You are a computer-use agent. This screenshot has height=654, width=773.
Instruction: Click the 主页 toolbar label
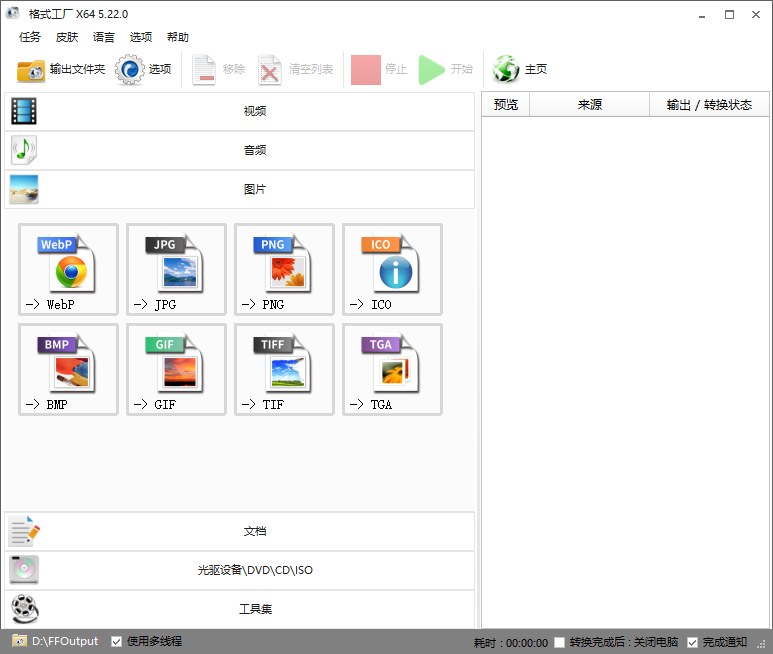[x=536, y=69]
